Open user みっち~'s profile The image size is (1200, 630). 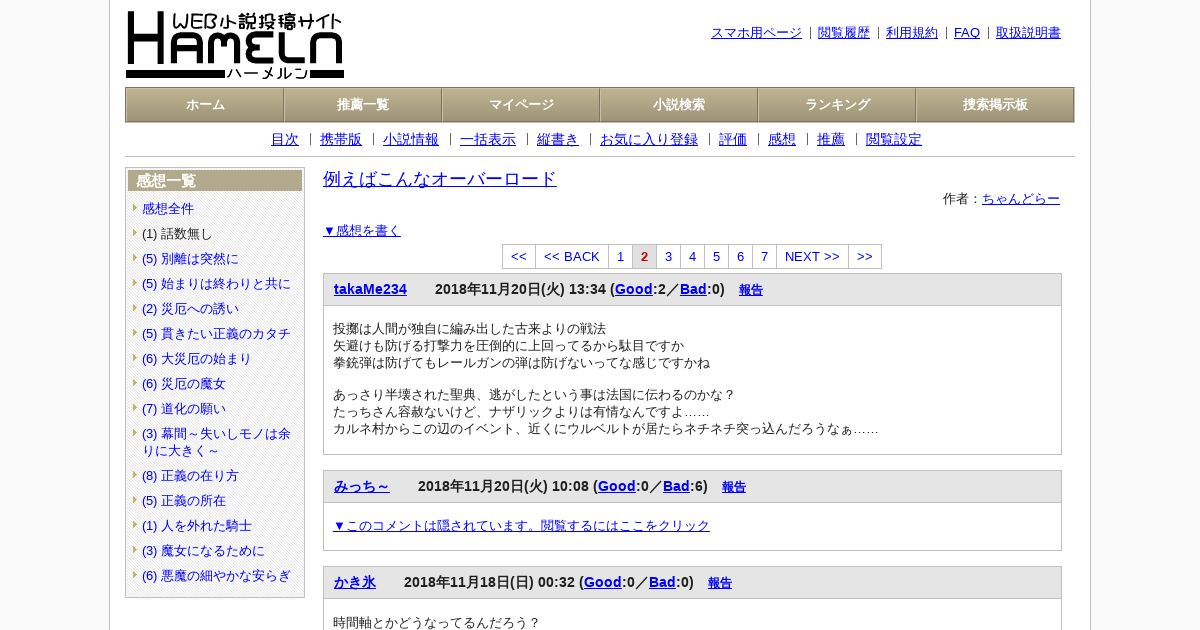362,487
